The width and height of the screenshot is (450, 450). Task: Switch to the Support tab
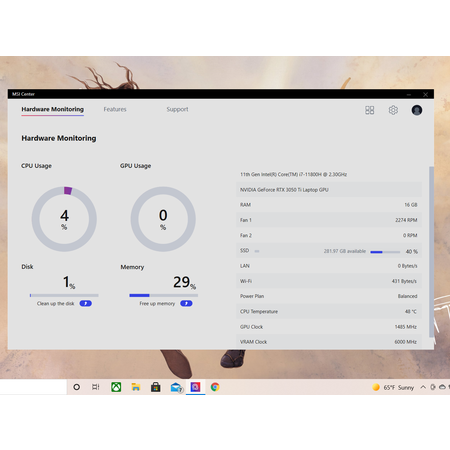click(x=177, y=109)
